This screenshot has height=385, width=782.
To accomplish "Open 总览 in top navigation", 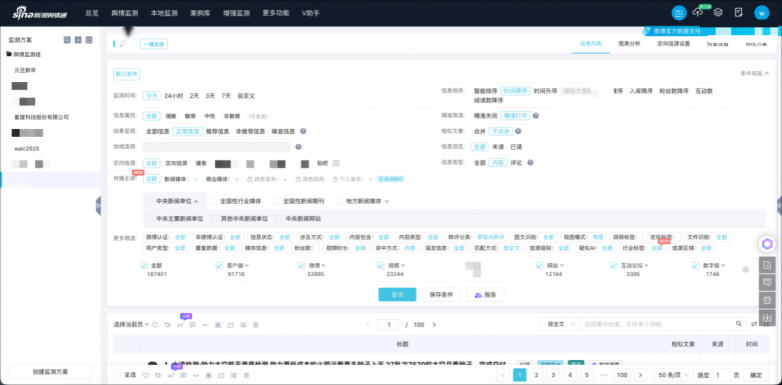I will click(x=92, y=13).
